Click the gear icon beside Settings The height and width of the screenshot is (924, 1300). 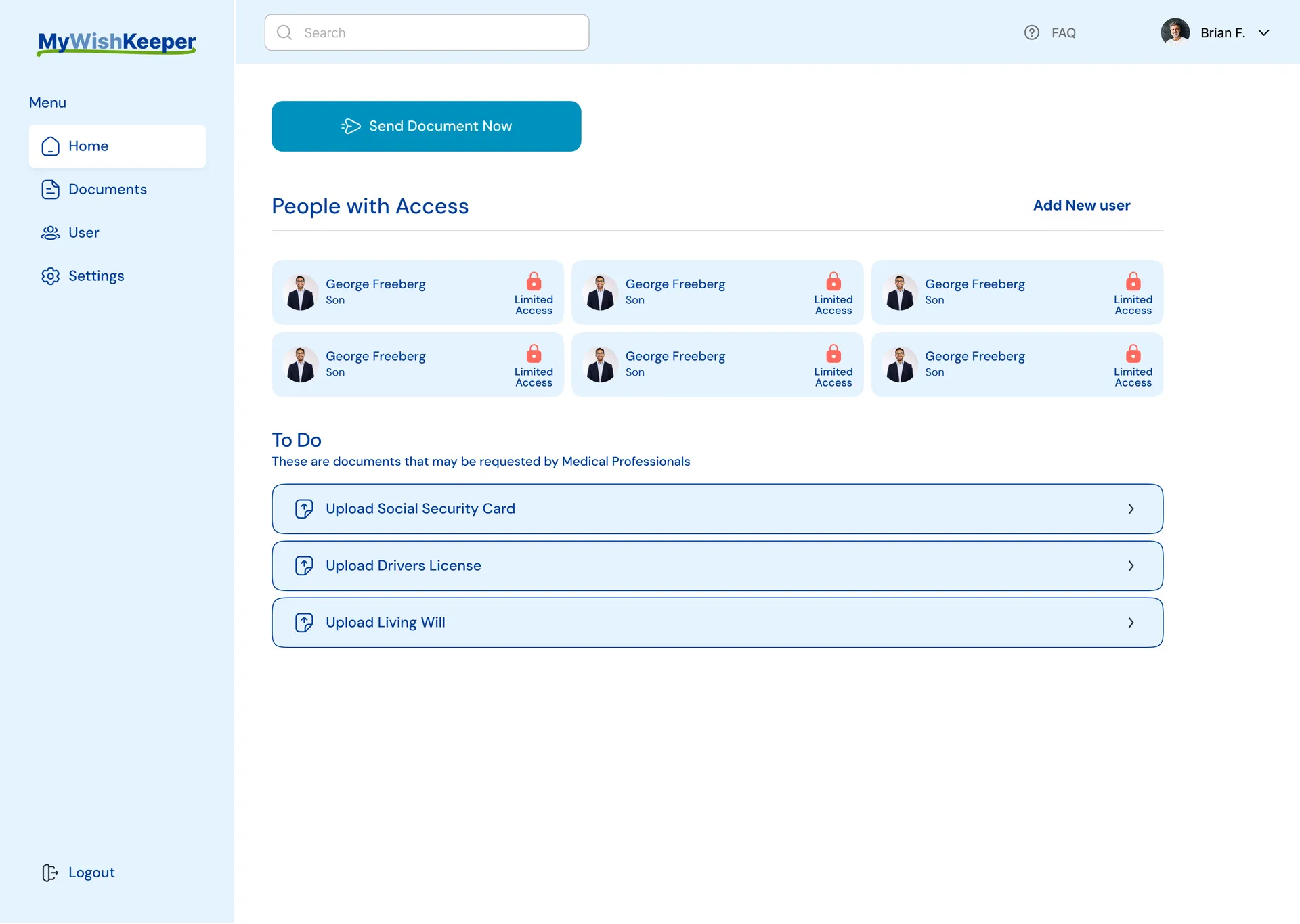[51, 276]
